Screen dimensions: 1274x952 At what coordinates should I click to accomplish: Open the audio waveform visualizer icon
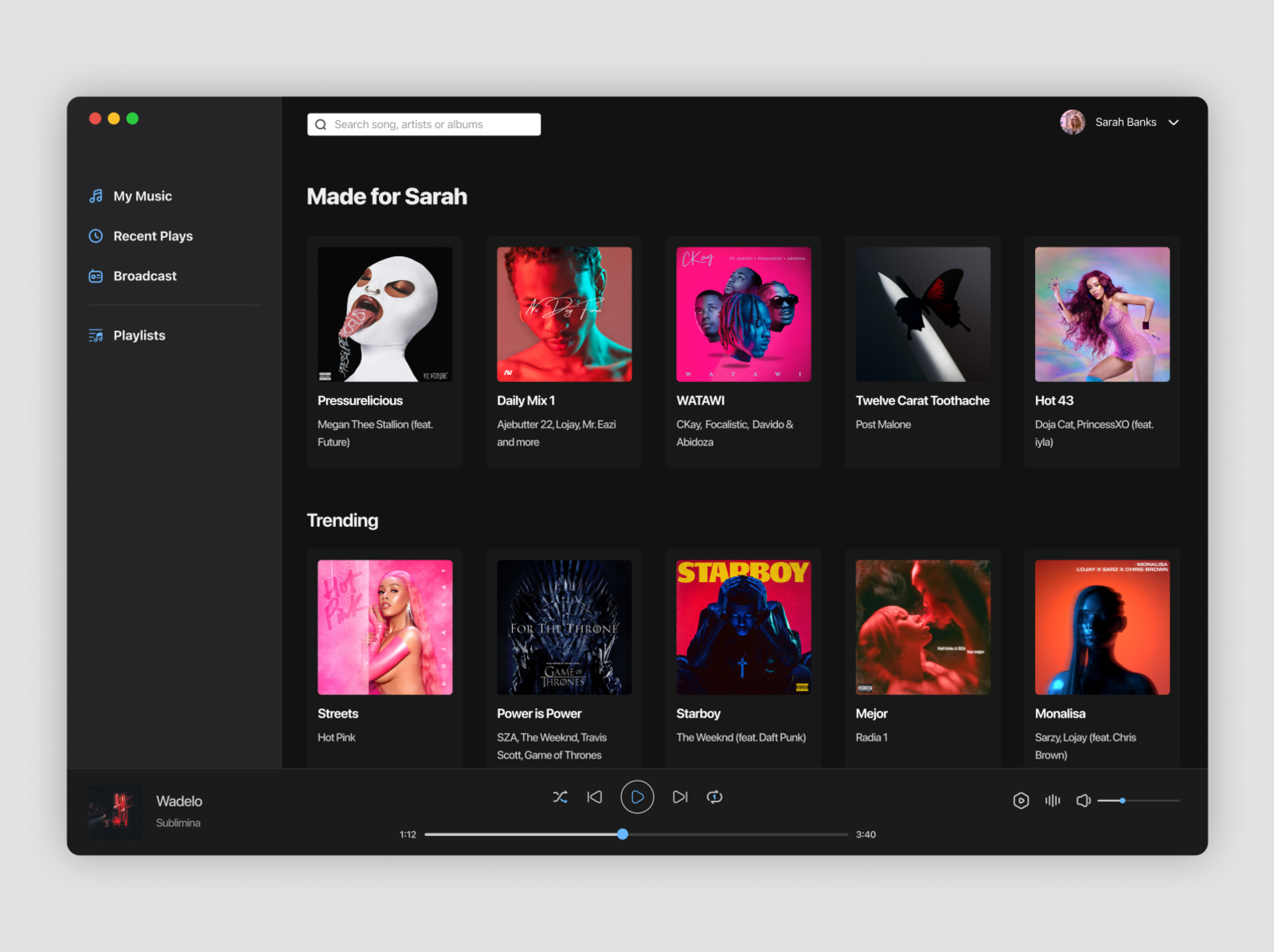pos(1052,801)
